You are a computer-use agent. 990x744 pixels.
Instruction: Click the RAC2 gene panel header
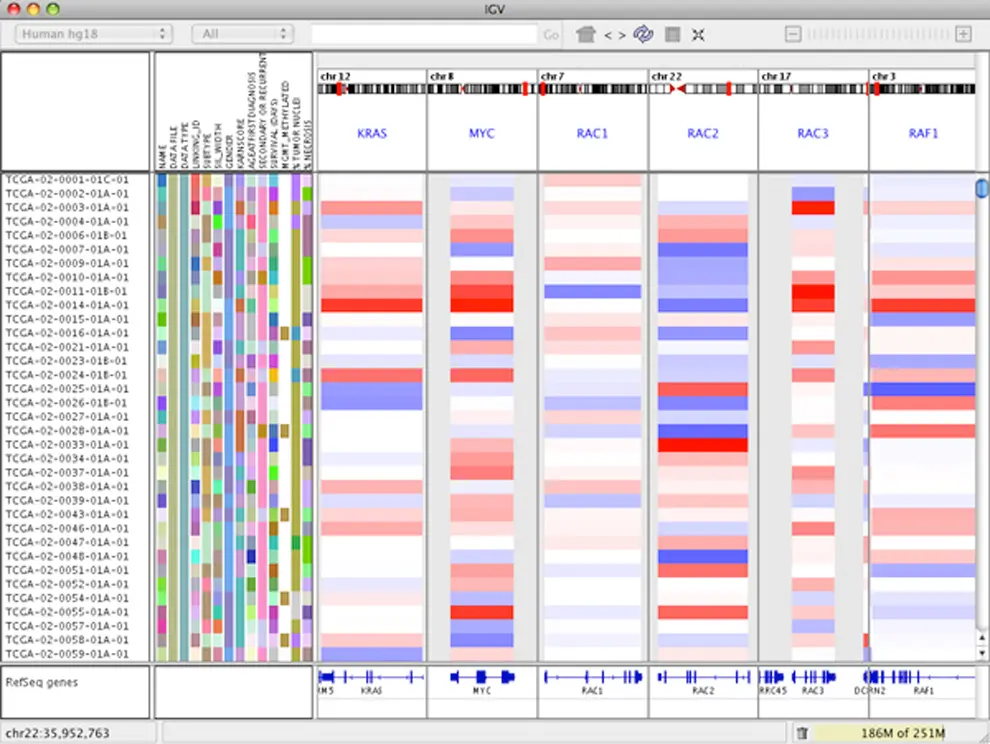click(703, 133)
